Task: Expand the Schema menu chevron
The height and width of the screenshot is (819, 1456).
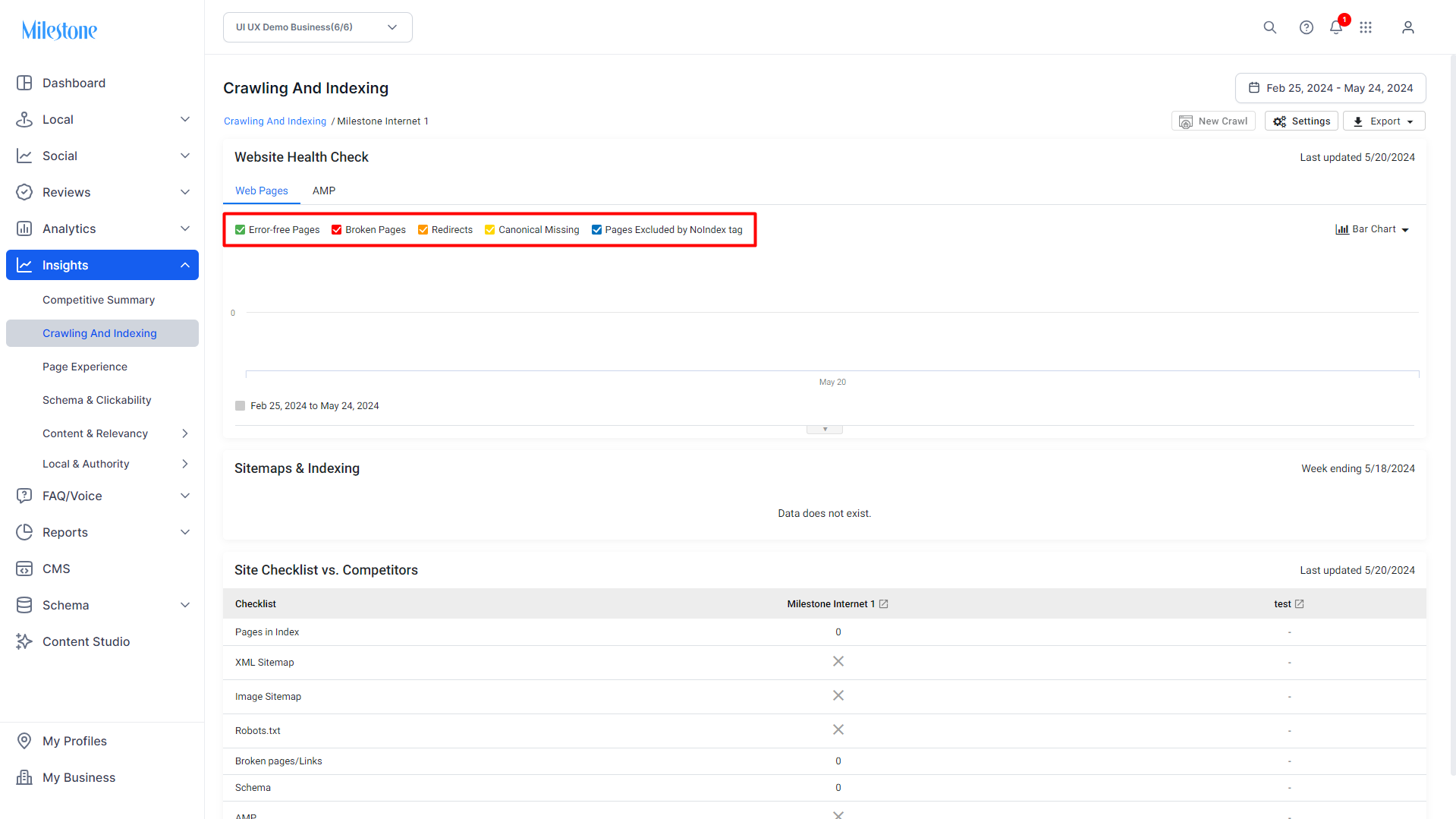Action: click(x=185, y=605)
